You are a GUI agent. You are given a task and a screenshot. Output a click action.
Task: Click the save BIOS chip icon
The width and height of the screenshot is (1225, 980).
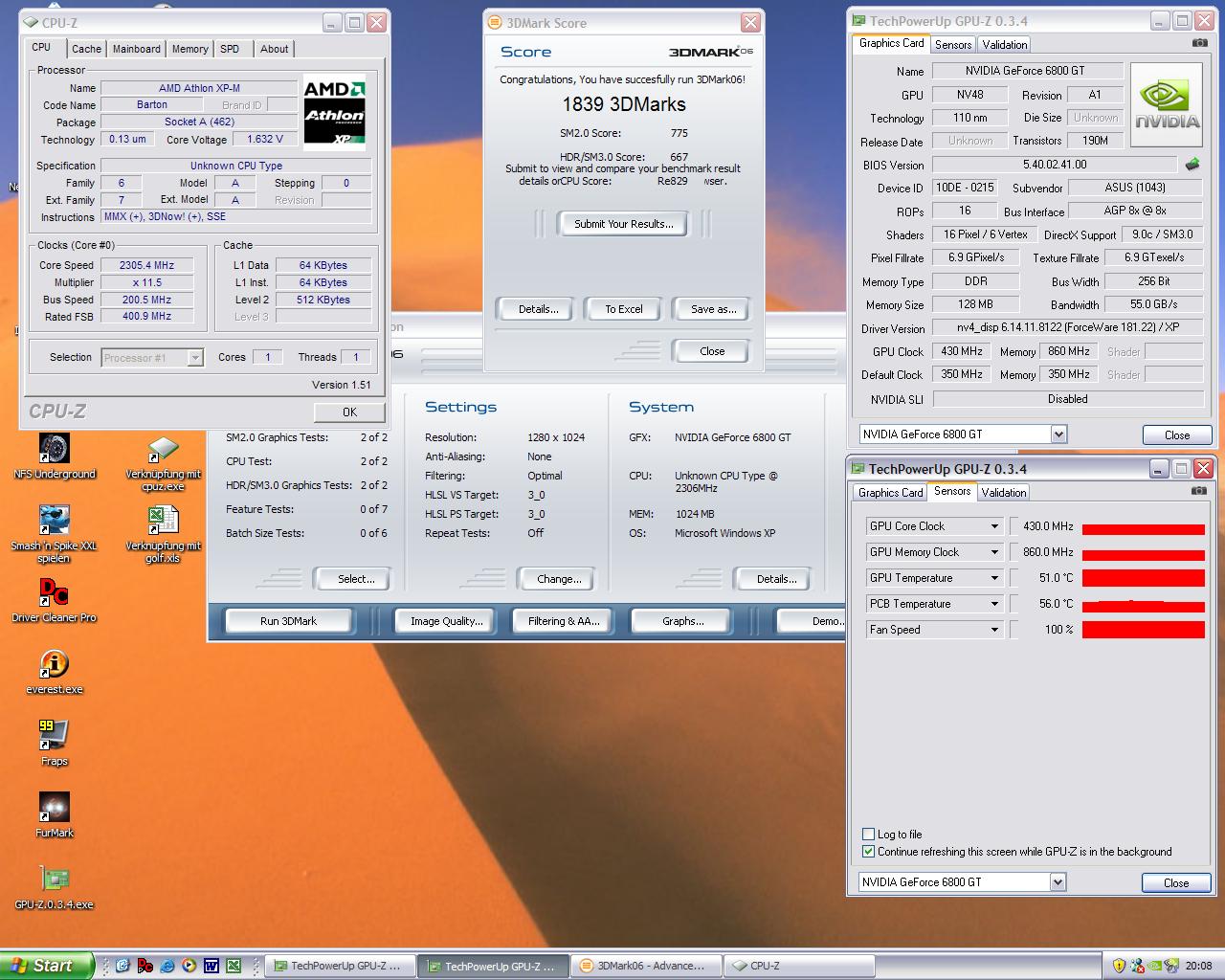1192,165
